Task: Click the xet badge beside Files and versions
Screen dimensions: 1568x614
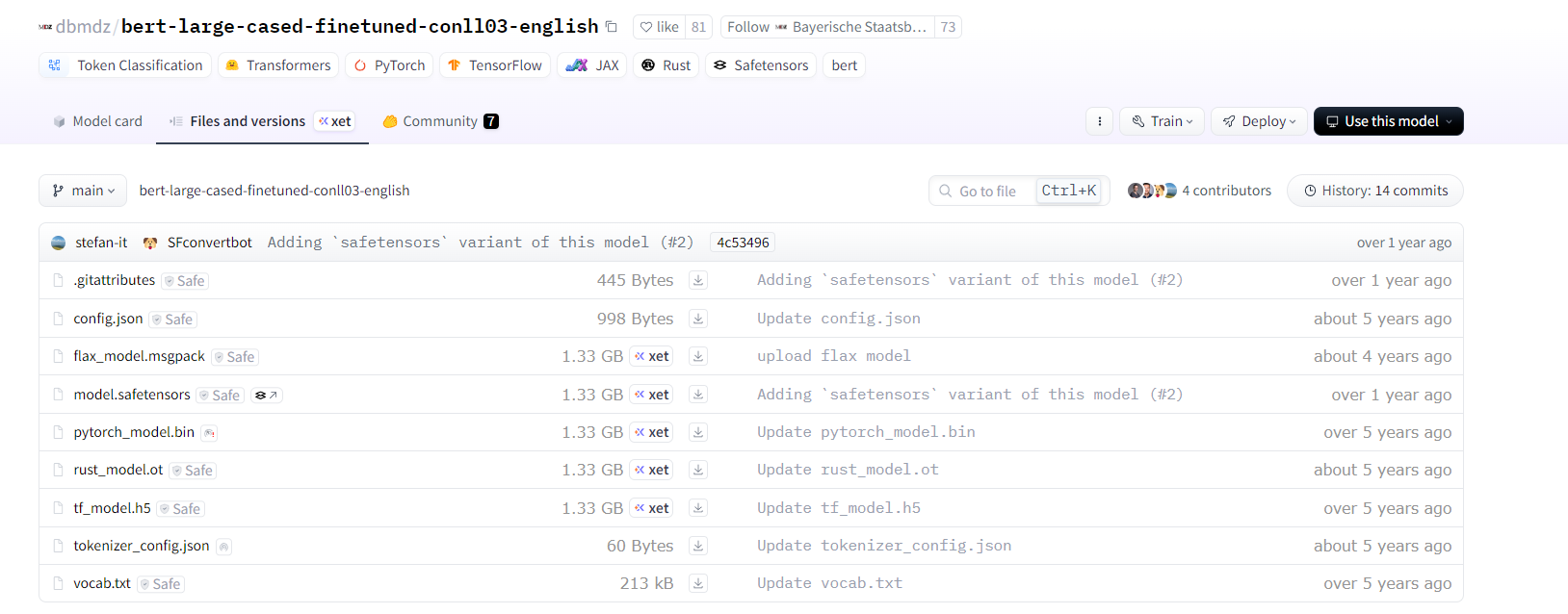Action: (335, 121)
